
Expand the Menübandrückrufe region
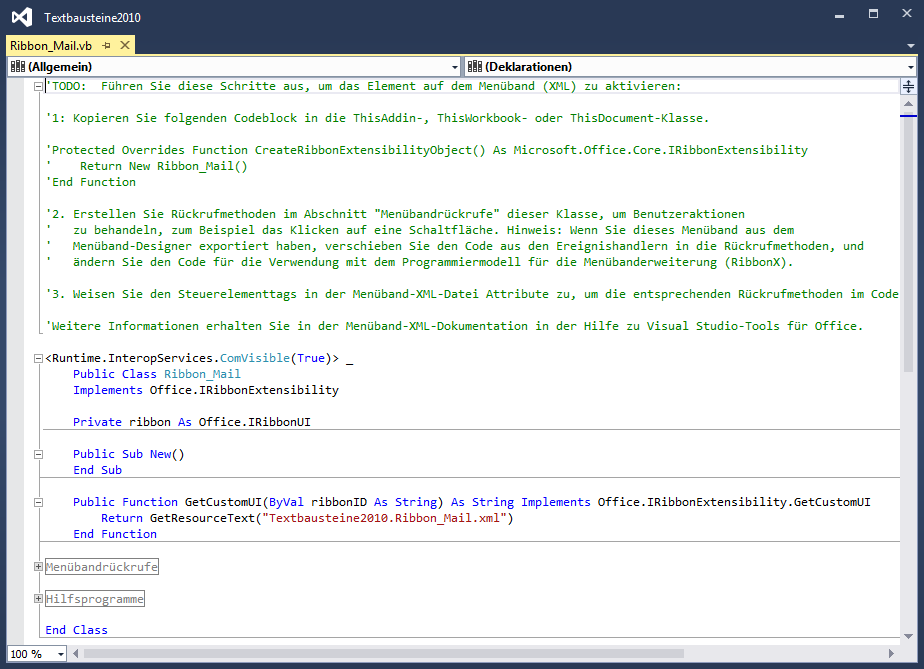click(x=38, y=566)
